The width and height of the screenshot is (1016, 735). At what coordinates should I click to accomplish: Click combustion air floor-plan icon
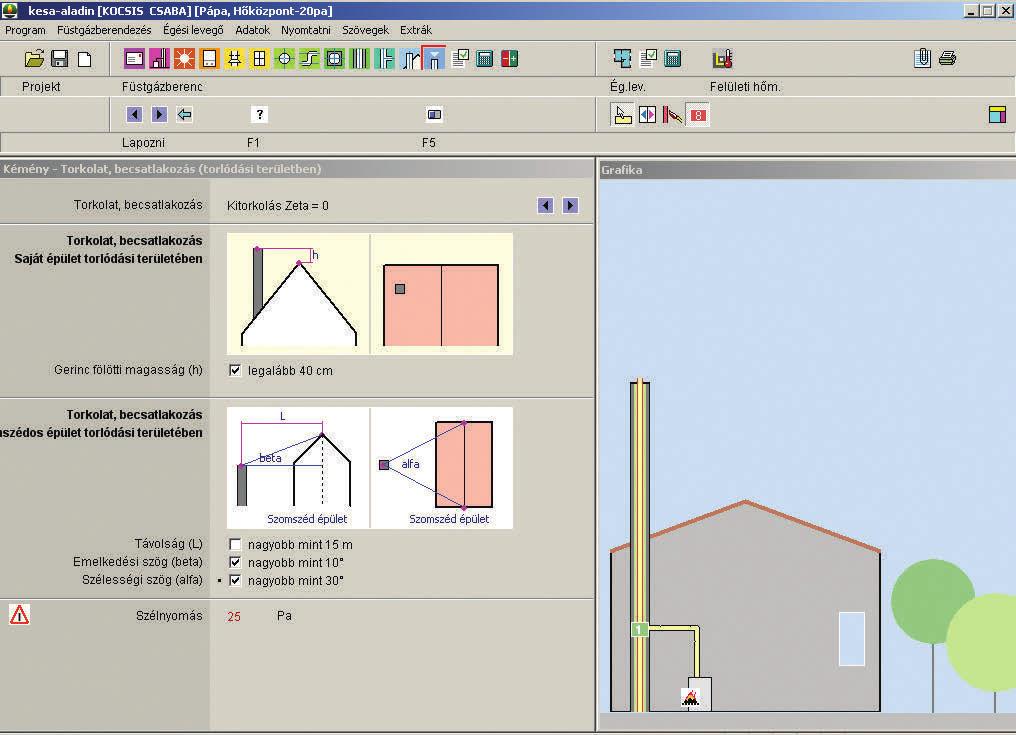pos(623,58)
